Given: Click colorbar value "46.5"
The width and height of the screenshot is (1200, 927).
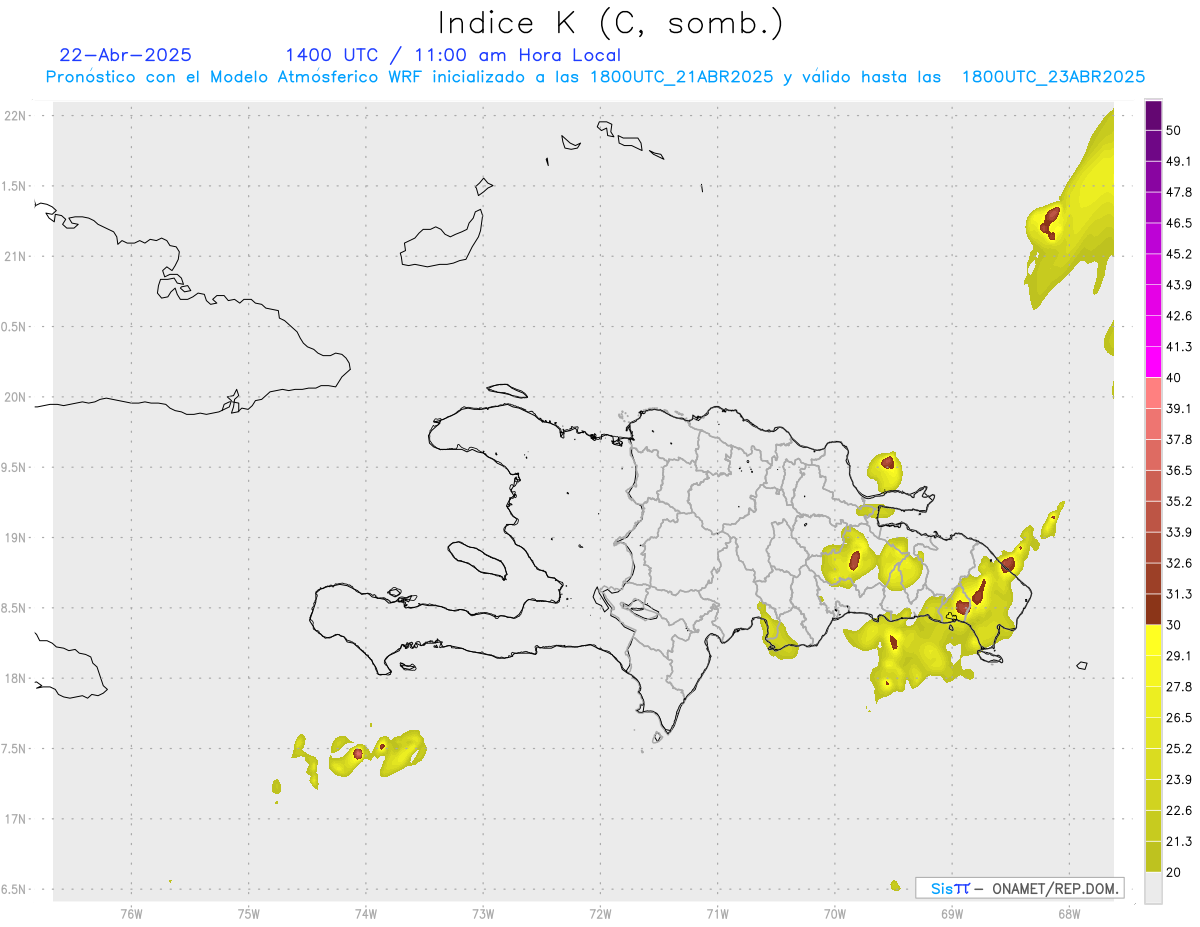Looking at the screenshot, I should pyautogui.click(x=1179, y=223).
